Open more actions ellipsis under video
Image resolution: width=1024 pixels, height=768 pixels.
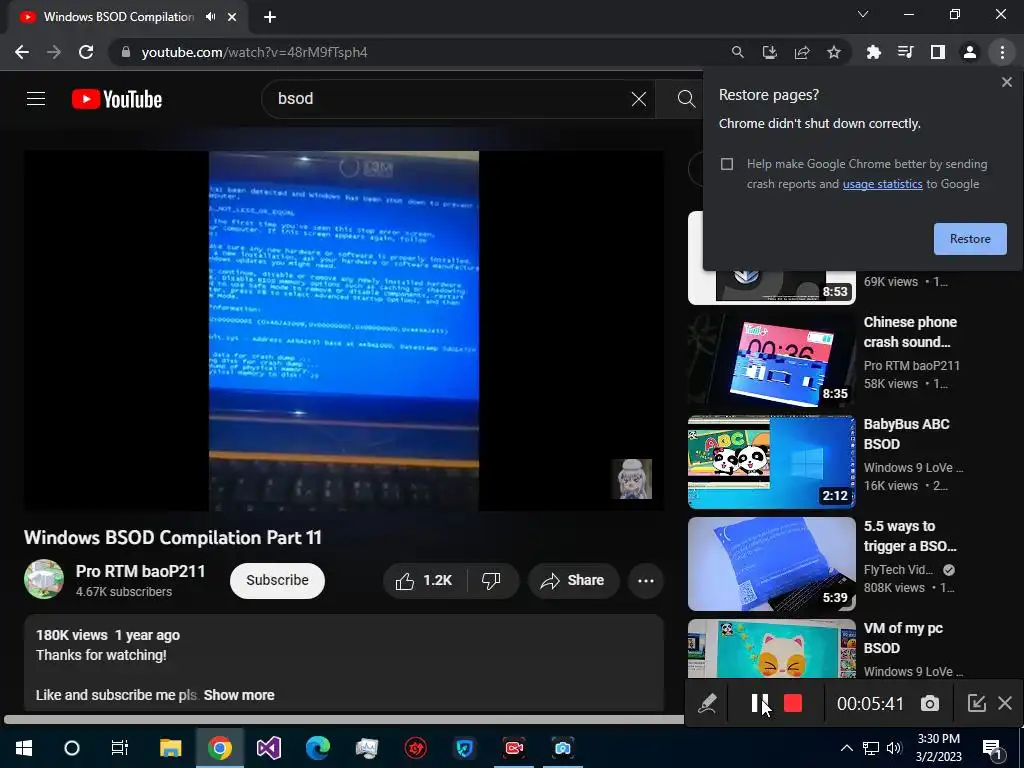coord(646,581)
